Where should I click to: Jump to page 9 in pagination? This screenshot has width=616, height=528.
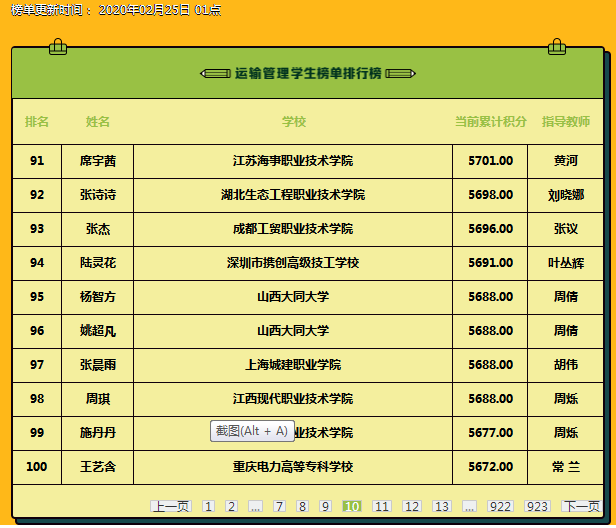326,507
